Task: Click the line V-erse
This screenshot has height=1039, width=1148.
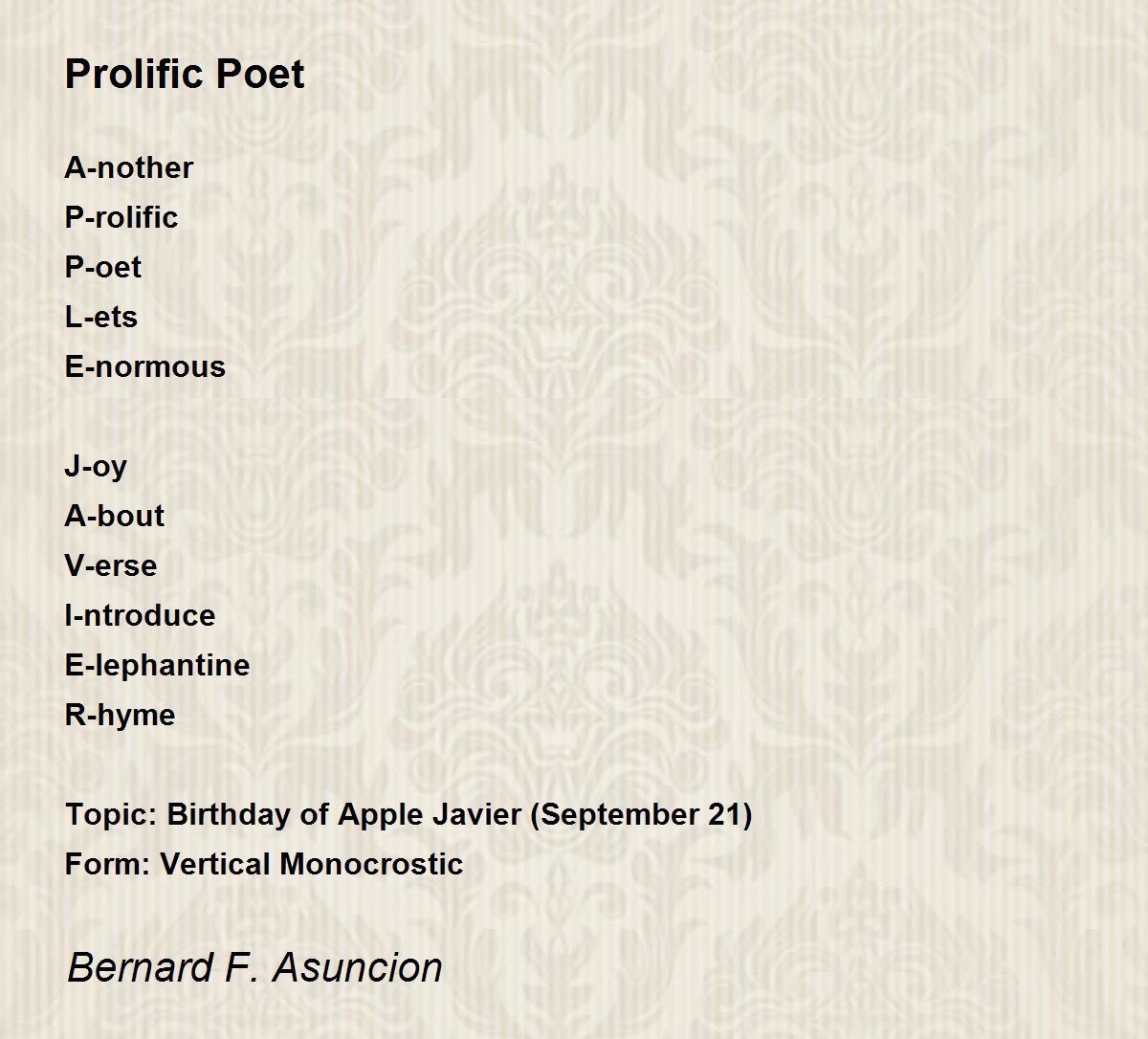Action: (111, 565)
